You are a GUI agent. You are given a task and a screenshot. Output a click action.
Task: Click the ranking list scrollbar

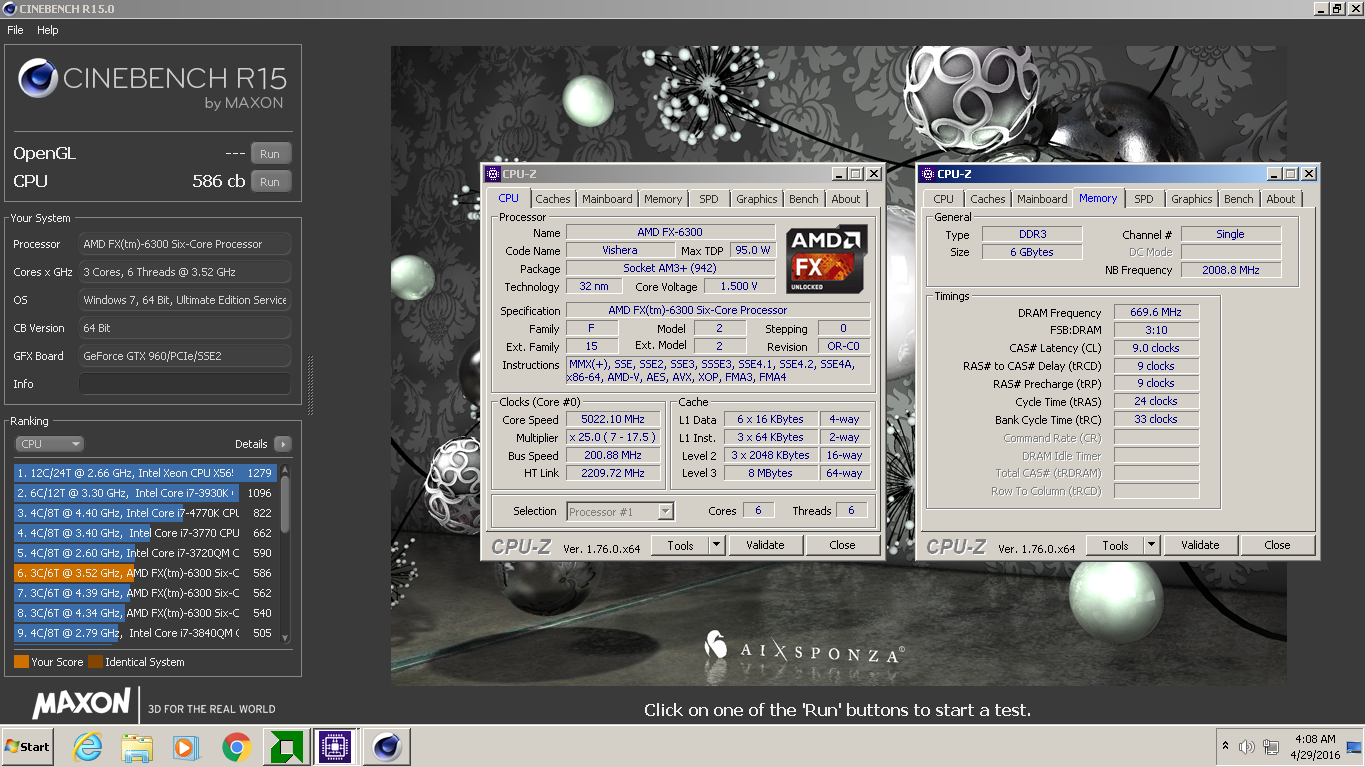pos(285,553)
